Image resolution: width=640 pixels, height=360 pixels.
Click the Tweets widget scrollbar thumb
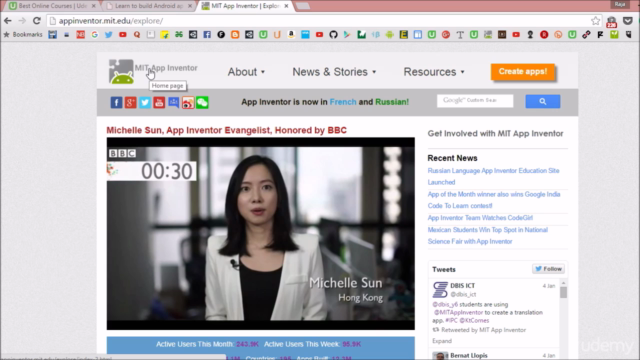click(563, 292)
